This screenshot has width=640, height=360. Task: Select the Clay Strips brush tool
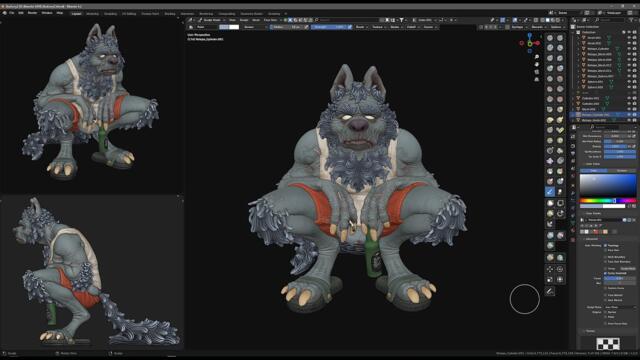click(x=560, y=48)
